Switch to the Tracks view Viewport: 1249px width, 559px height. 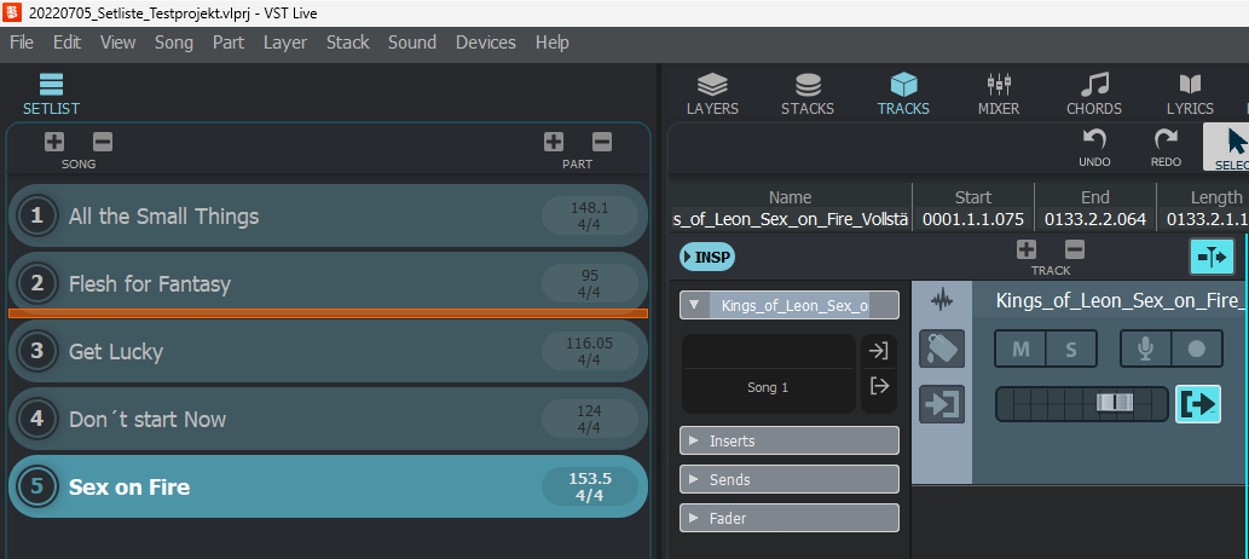pos(903,94)
